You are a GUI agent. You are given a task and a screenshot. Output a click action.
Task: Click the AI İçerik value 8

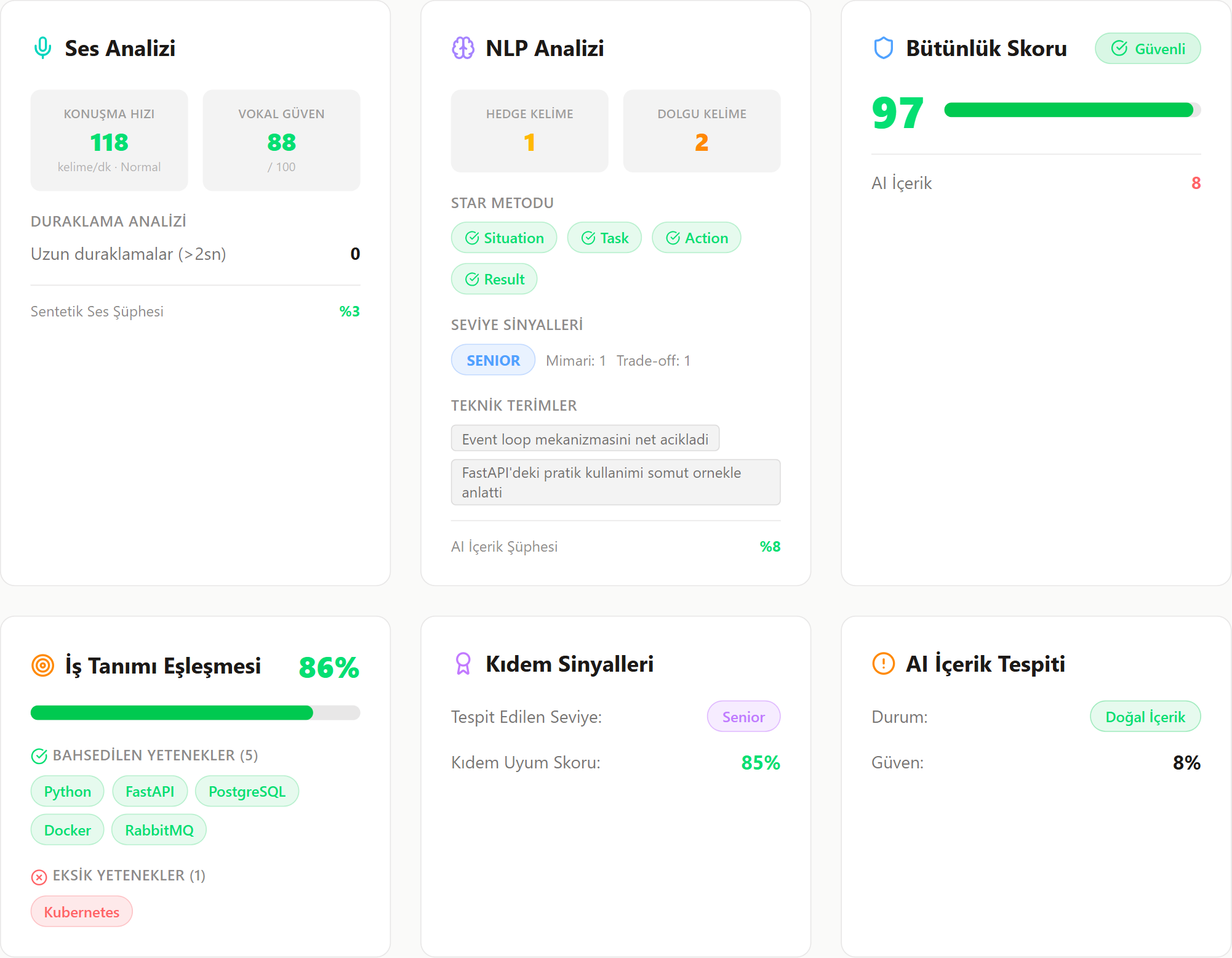click(1196, 183)
